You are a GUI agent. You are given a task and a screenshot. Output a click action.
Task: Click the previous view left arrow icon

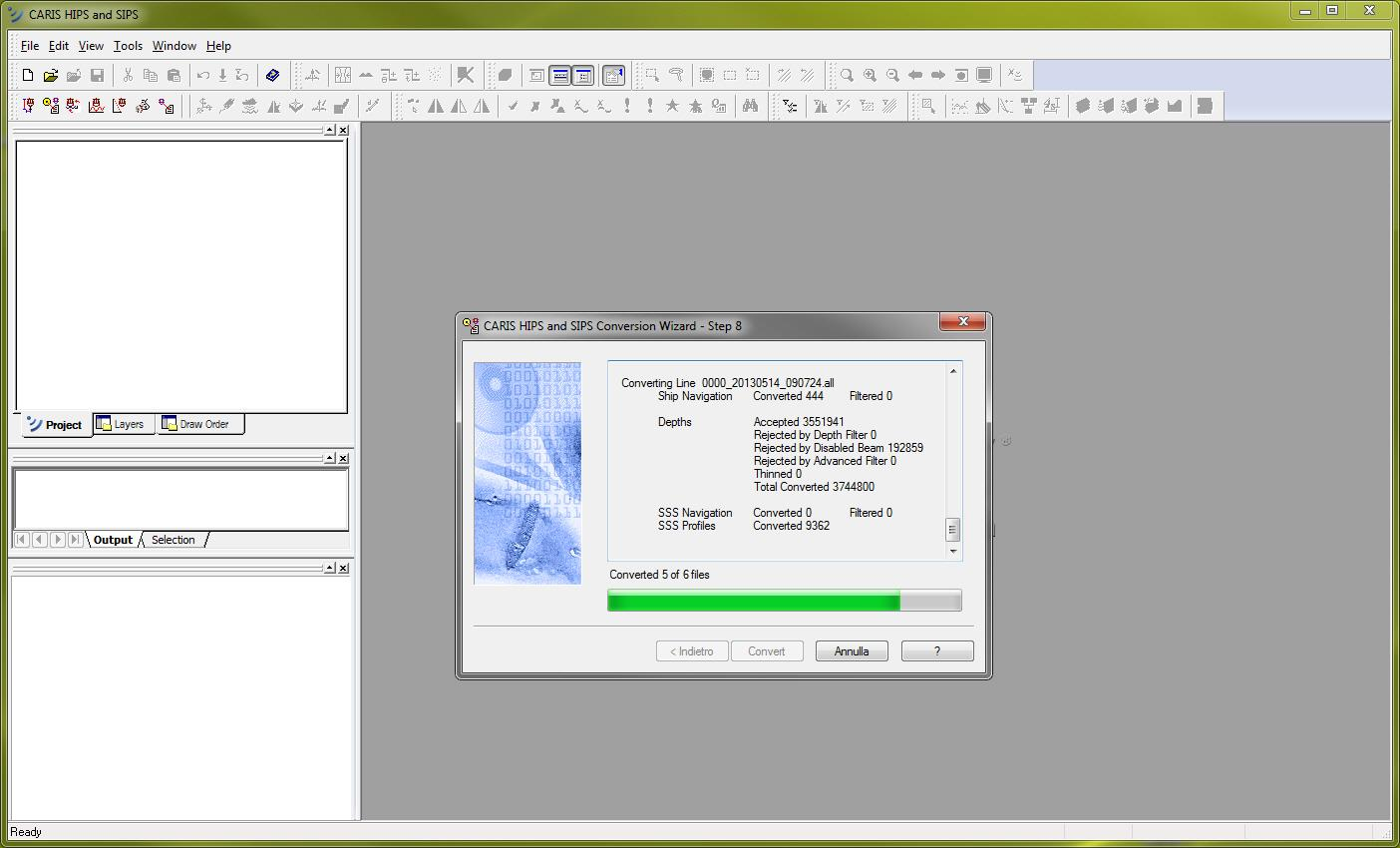915,75
